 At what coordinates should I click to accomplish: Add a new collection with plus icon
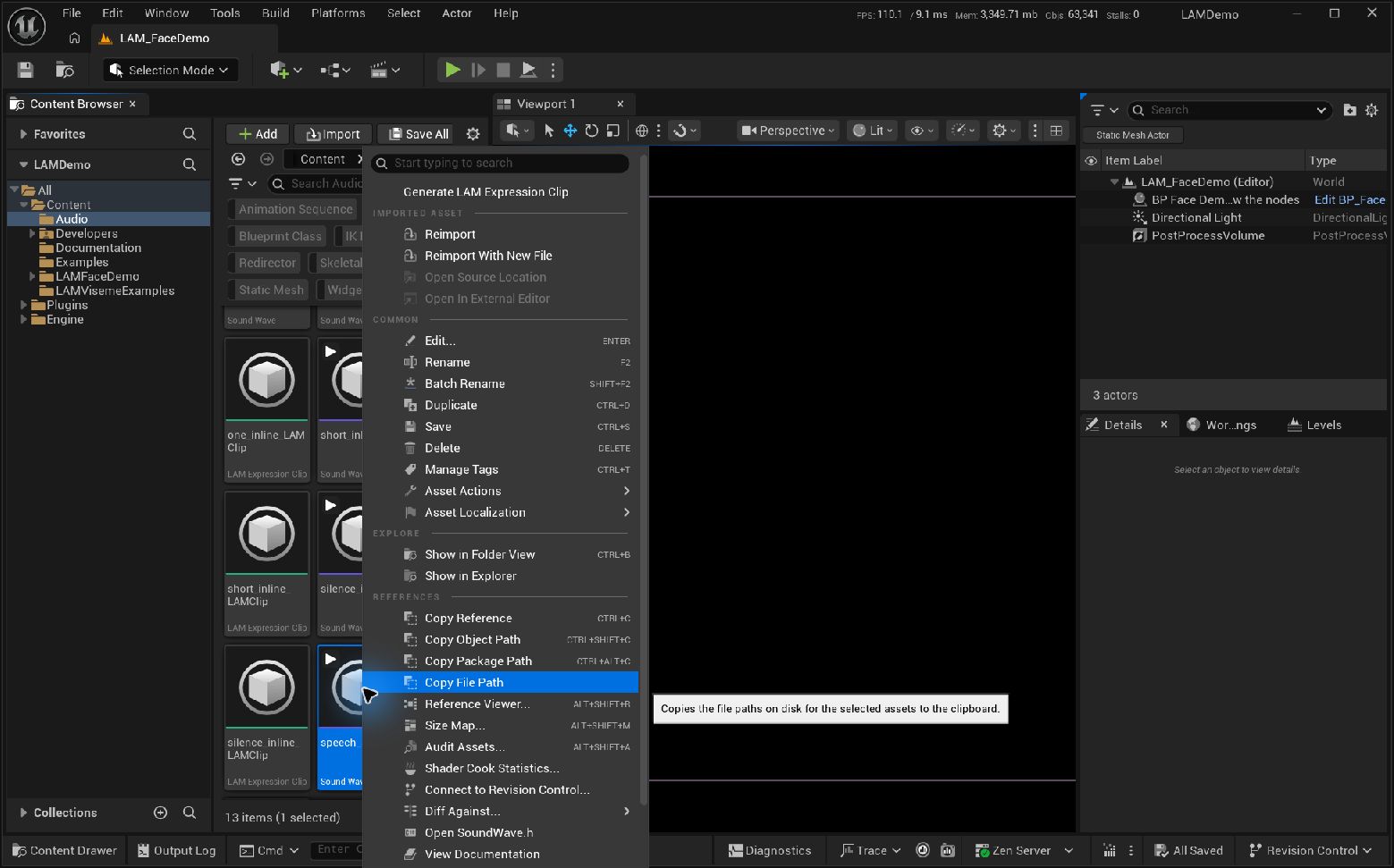pyautogui.click(x=160, y=813)
